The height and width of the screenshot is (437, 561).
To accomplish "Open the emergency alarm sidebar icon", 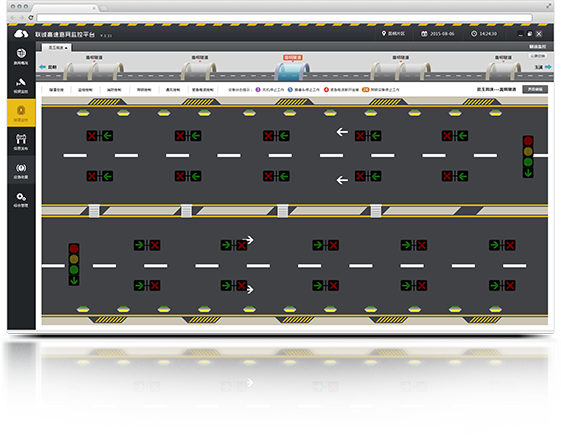I will point(21,170).
